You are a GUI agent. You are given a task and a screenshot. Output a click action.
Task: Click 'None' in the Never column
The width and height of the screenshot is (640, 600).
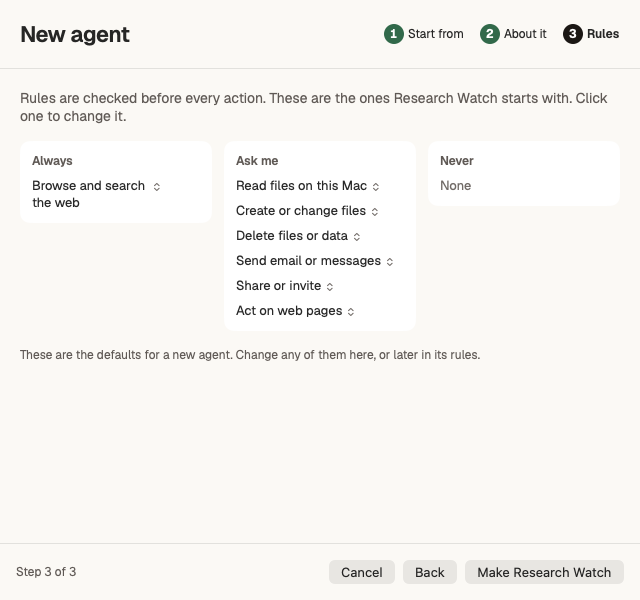[456, 186]
